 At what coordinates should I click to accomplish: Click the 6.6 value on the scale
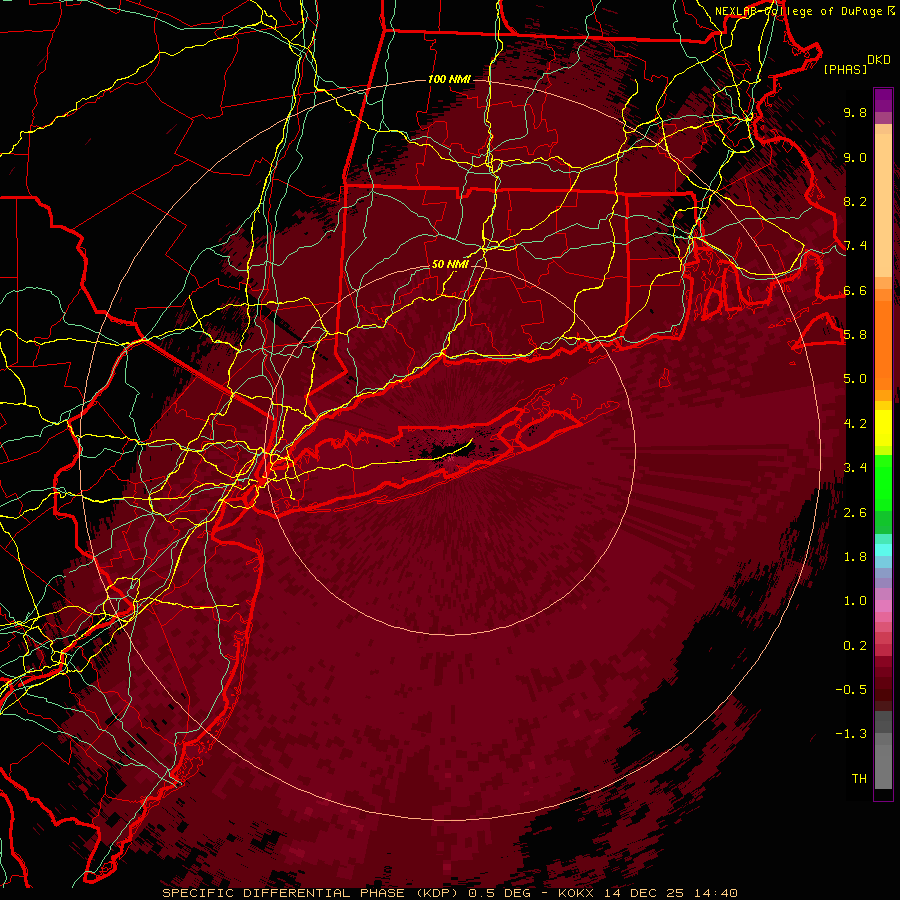tap(855, 290)
